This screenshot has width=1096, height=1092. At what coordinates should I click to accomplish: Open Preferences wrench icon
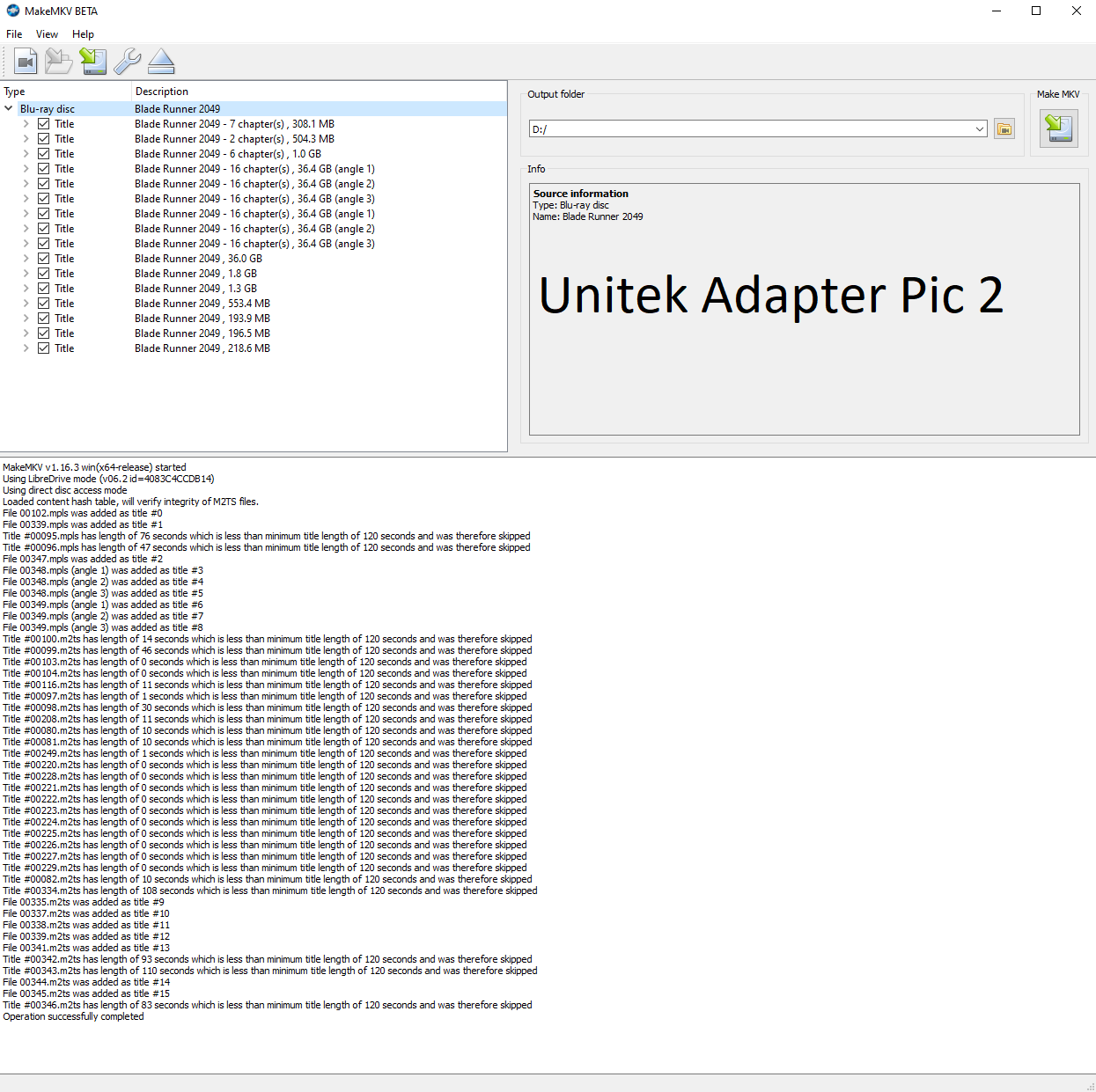coord(128,62)
